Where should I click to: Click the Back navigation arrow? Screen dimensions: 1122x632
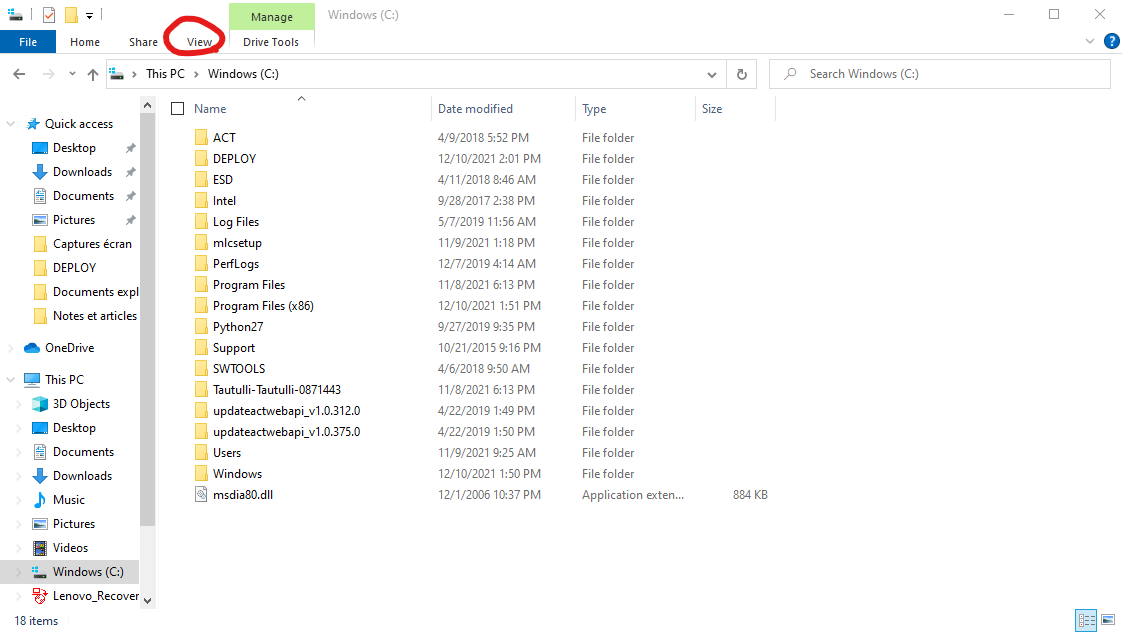pyautogui.click(x=19, y=74)
